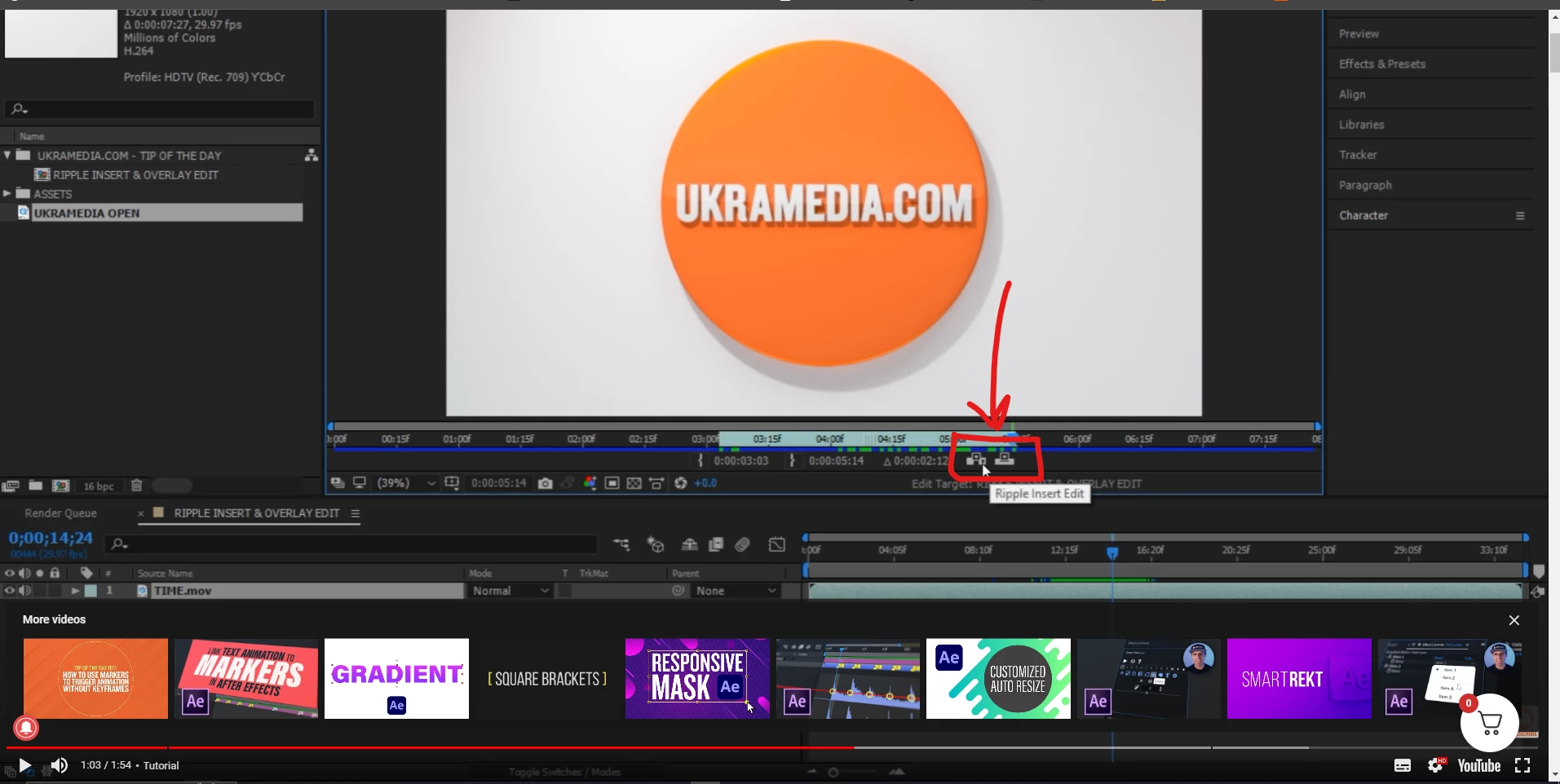Screen dimensions: 1560x784
Task: Open project flowchart icon beside folder
Action: pyautogui.click(x=311, y=155)
